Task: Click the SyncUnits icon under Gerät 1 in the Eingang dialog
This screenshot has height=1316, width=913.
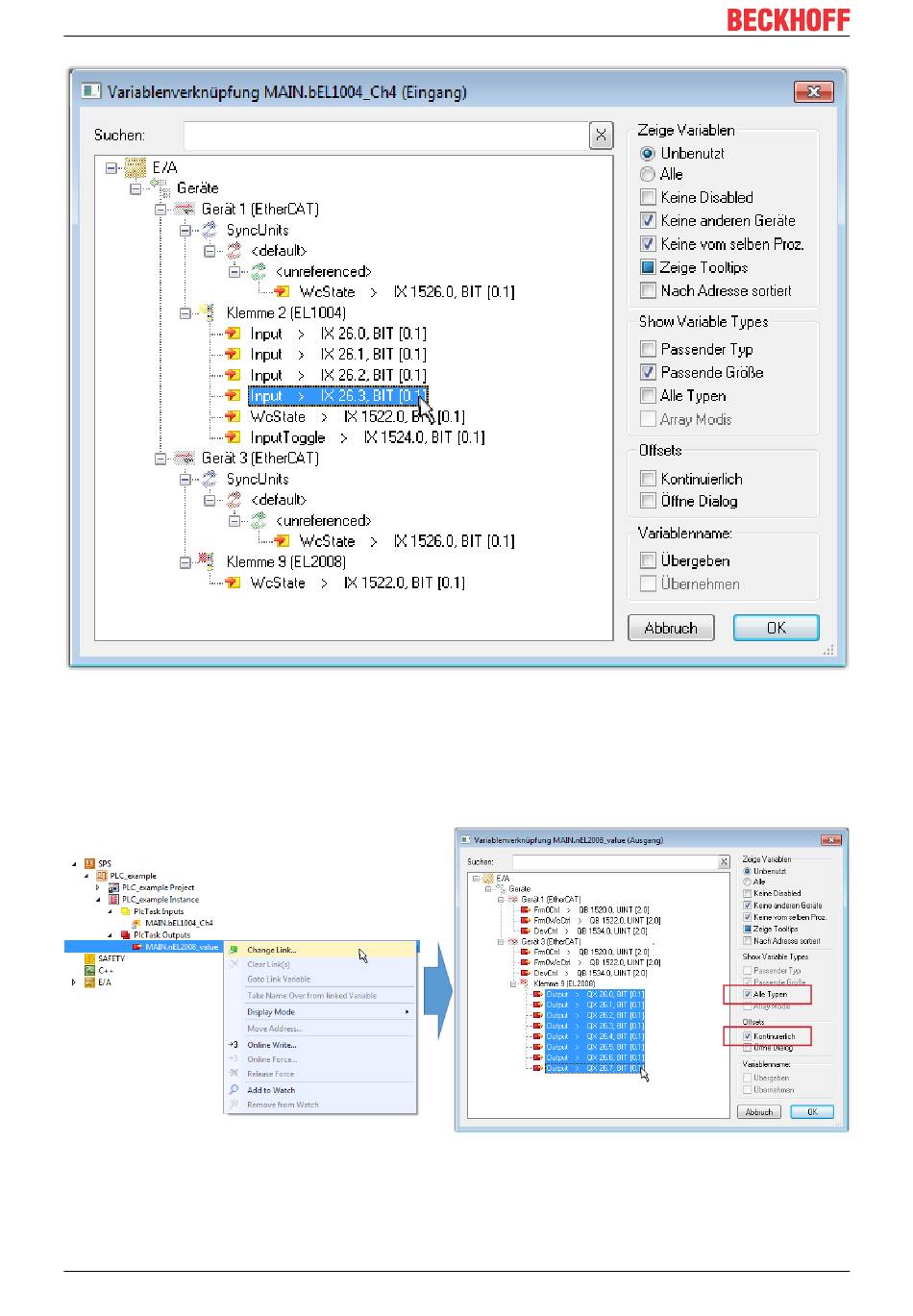Action: point(210,231)
